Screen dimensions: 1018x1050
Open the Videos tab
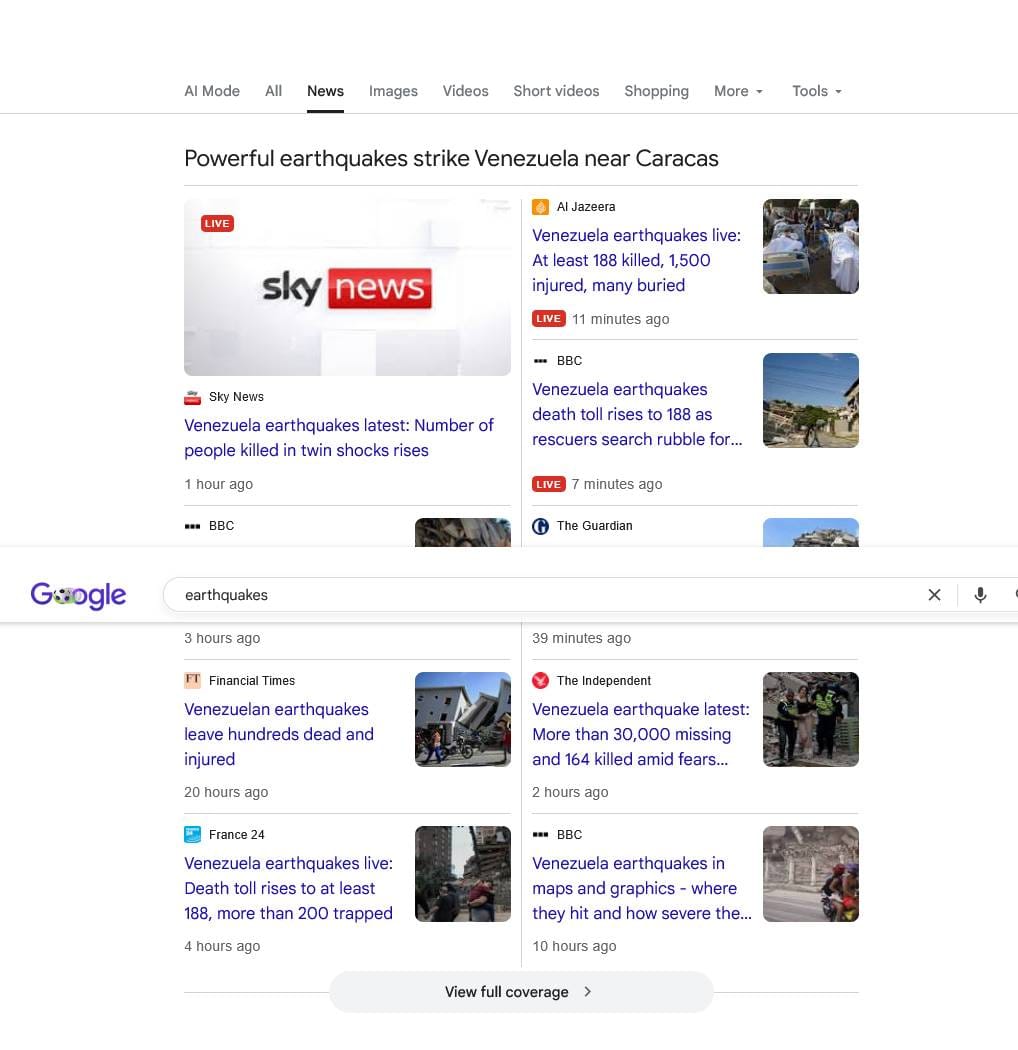[x=465, y=91]
